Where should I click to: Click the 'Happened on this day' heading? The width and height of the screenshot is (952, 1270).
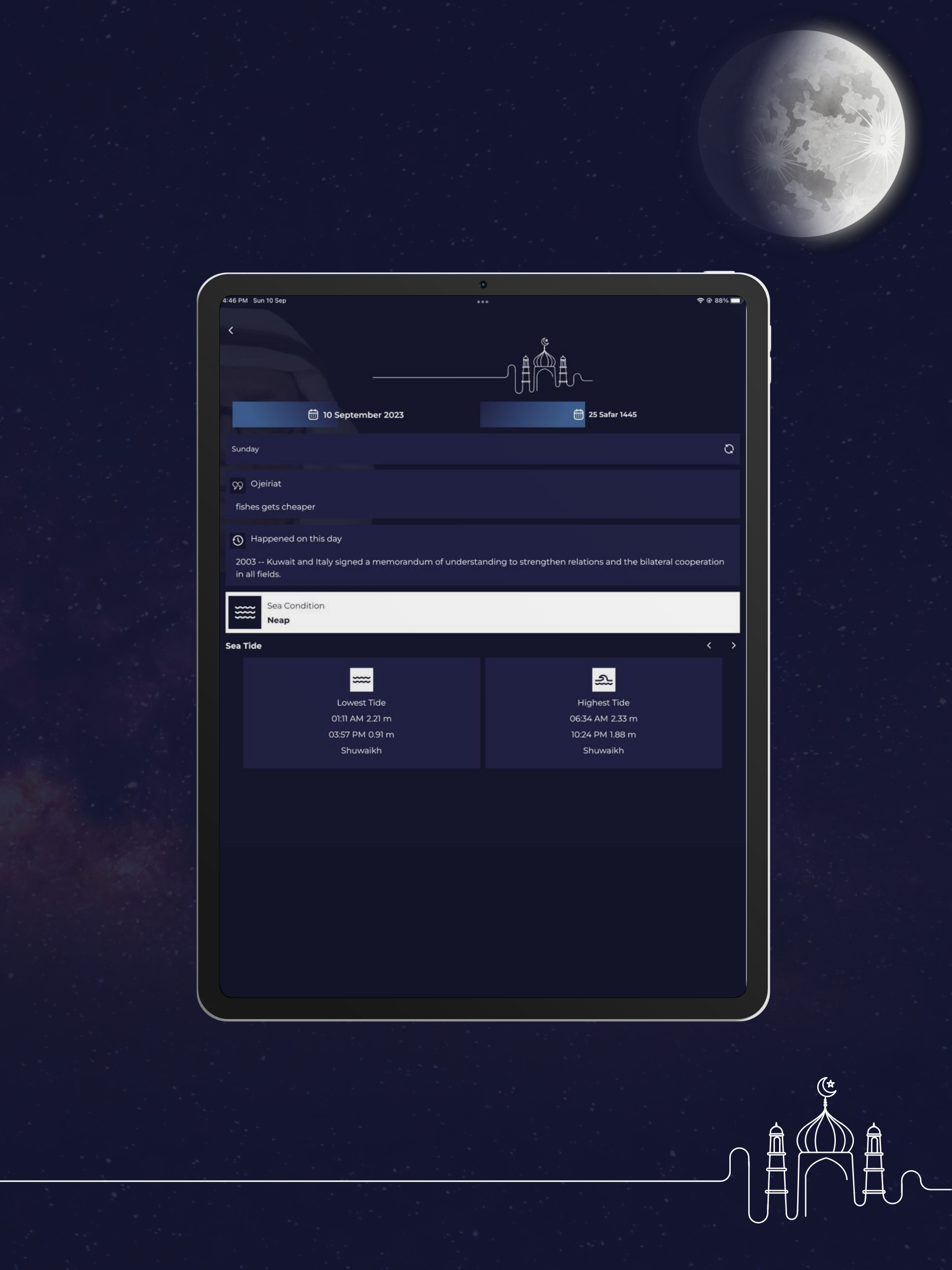pos(296,539)
